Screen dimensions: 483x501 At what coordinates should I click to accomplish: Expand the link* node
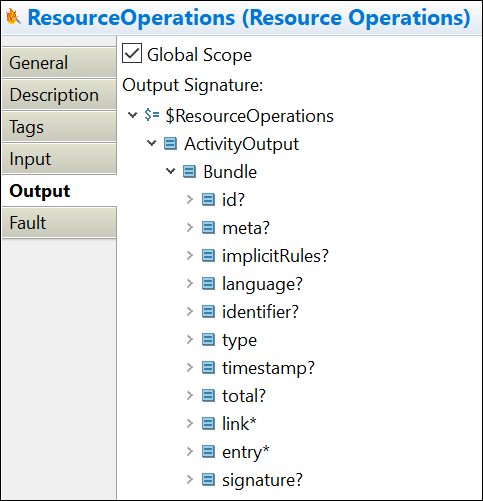pyautogui.click(x=190, y=424)
